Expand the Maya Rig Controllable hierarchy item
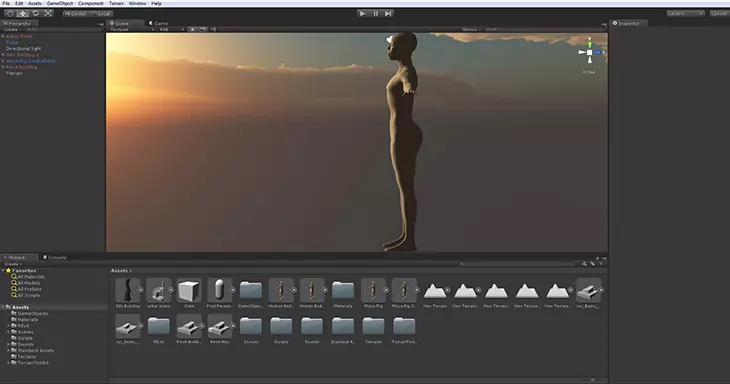Image resolution: width=730 pixels, height=384 pixels. (3, 61)
